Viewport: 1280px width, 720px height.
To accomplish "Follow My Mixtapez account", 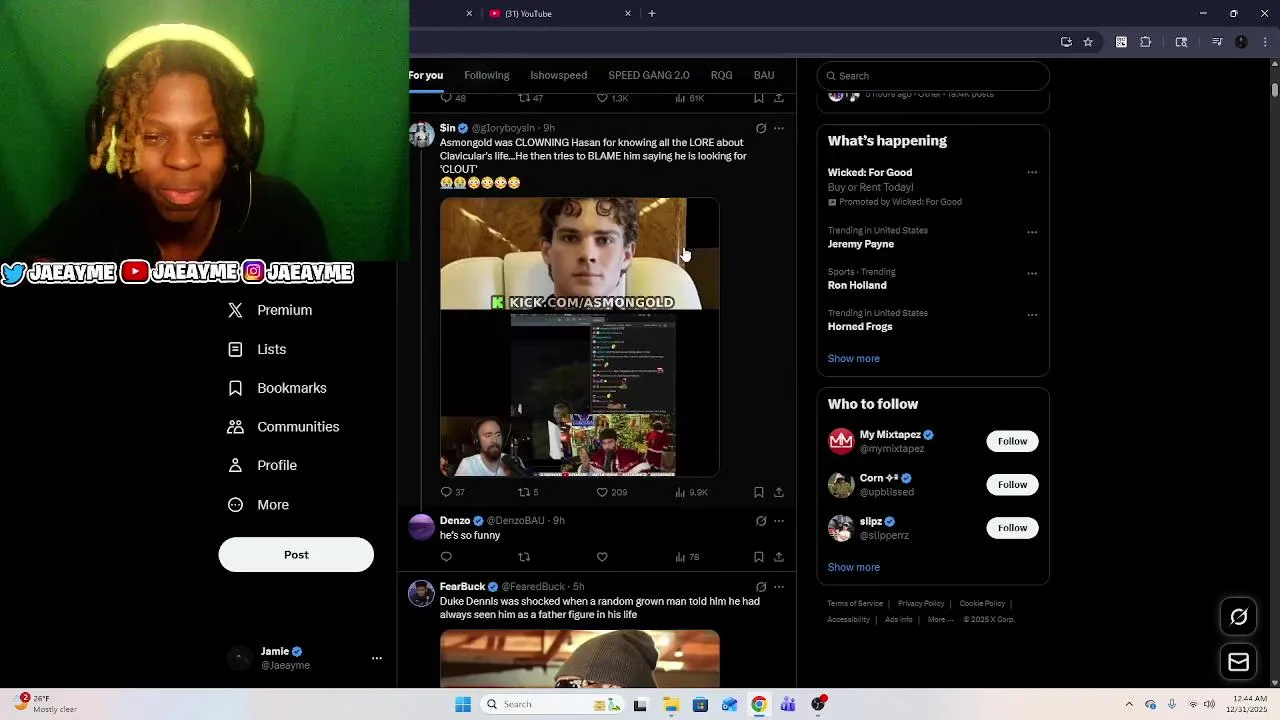I will [x=1012, y=441].
